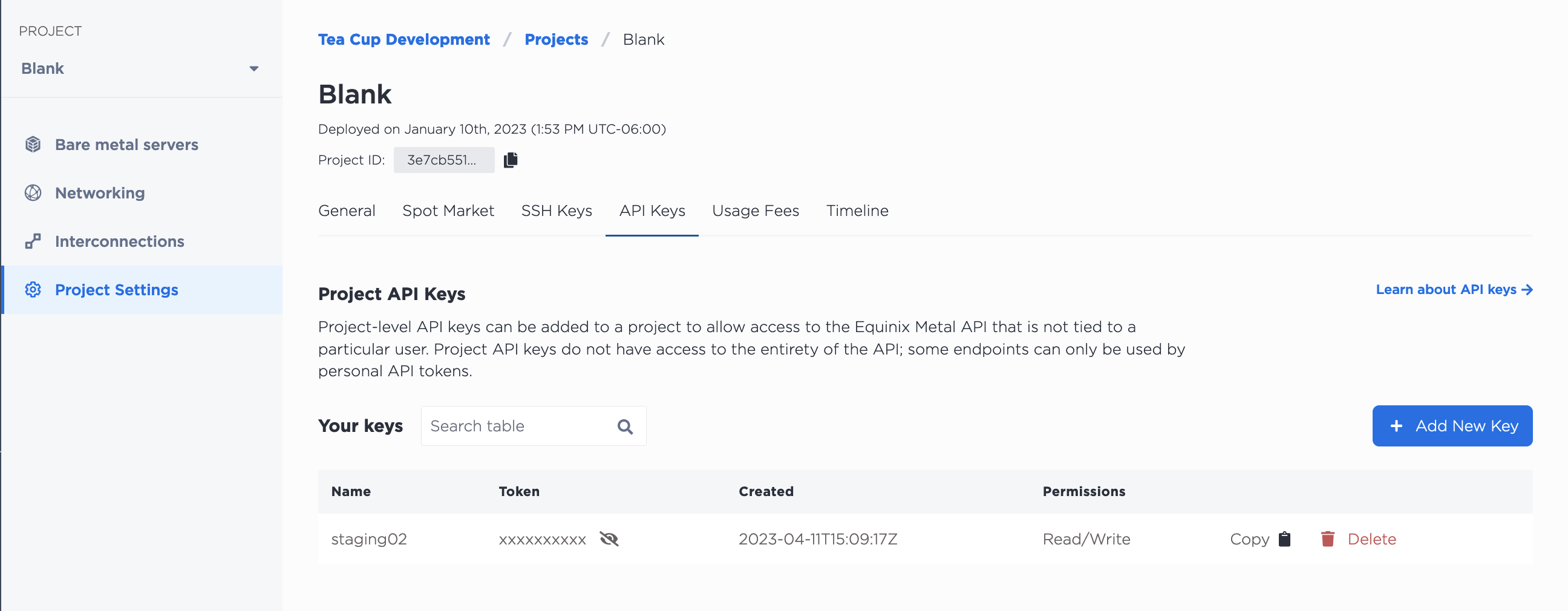
Task: Copy the Project ID to clipboard
Action: [x=511, y=160]
